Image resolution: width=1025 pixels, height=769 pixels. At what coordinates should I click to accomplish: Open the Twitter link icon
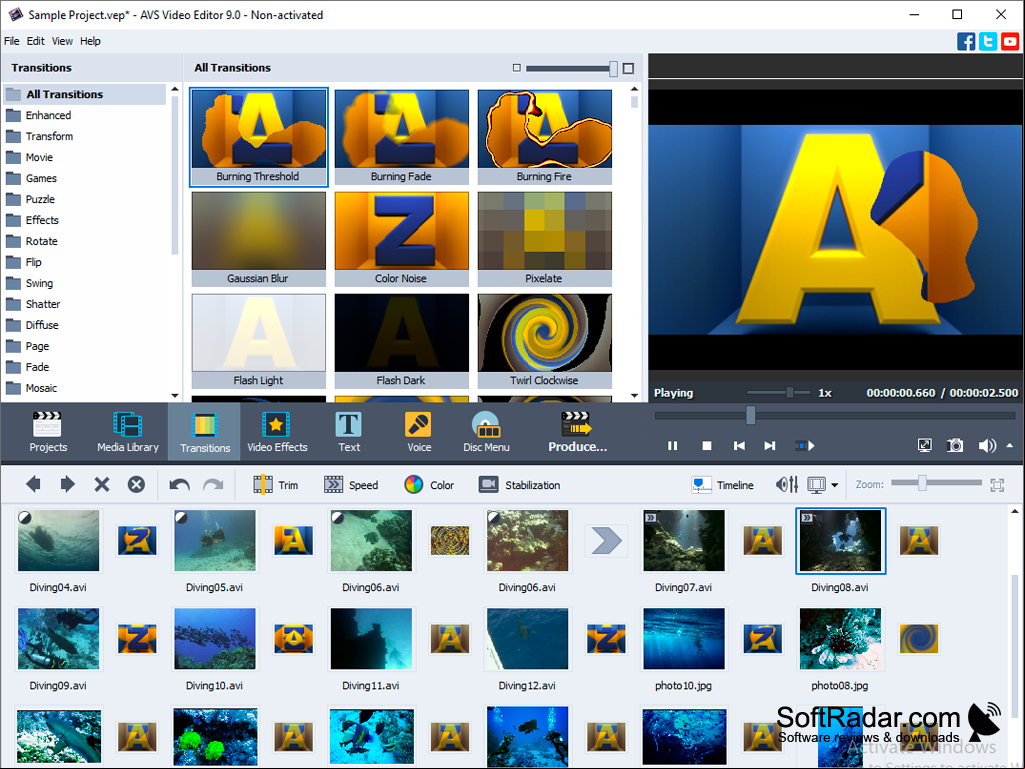988,41
